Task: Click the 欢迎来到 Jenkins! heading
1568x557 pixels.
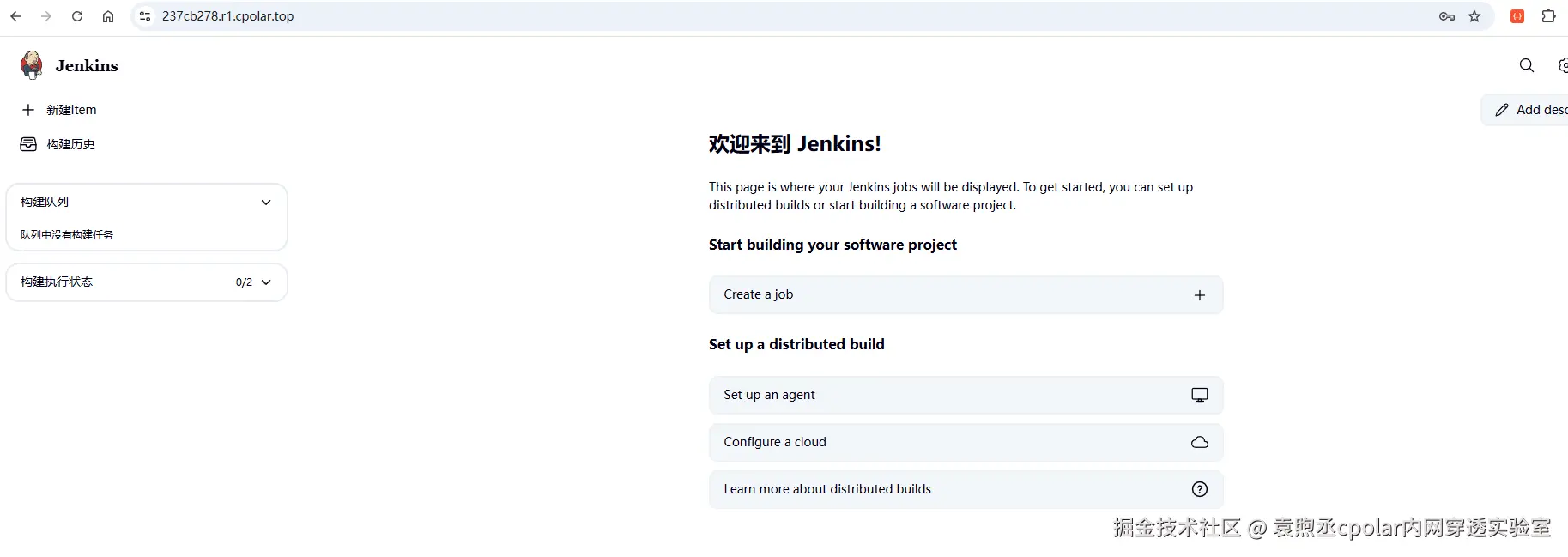Action: pyautogui.click(x=795, y=144)
